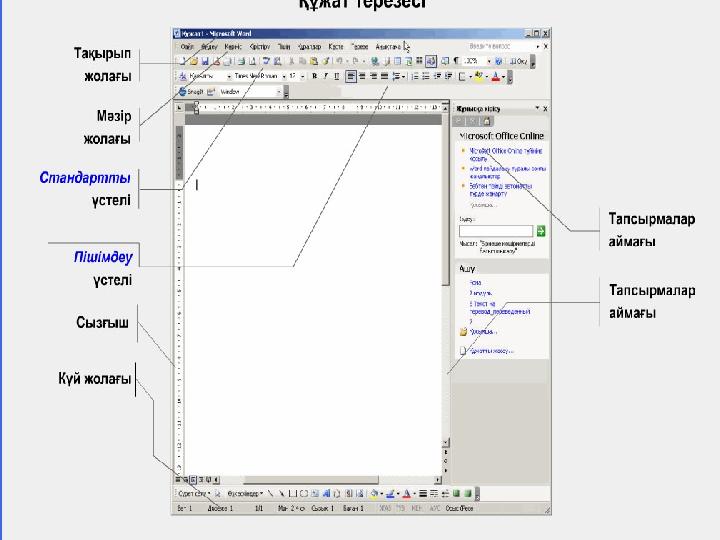This screenshot has width=720, height=540.
Task: Open the Line Spacing dropdown arrow
Action: tap(404, 77)
